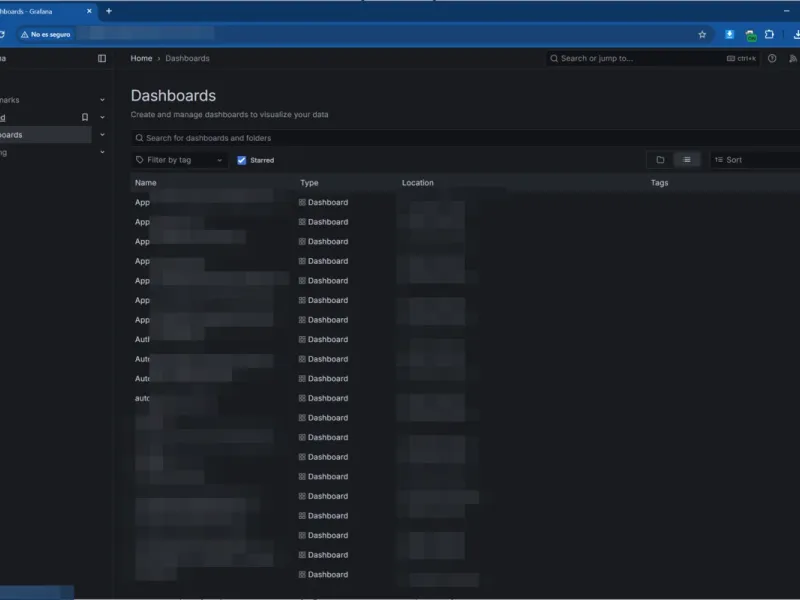Toggle the Grafana sidebar dock menu icon
This screenshot has width=800, height=600.
point(102,59)
